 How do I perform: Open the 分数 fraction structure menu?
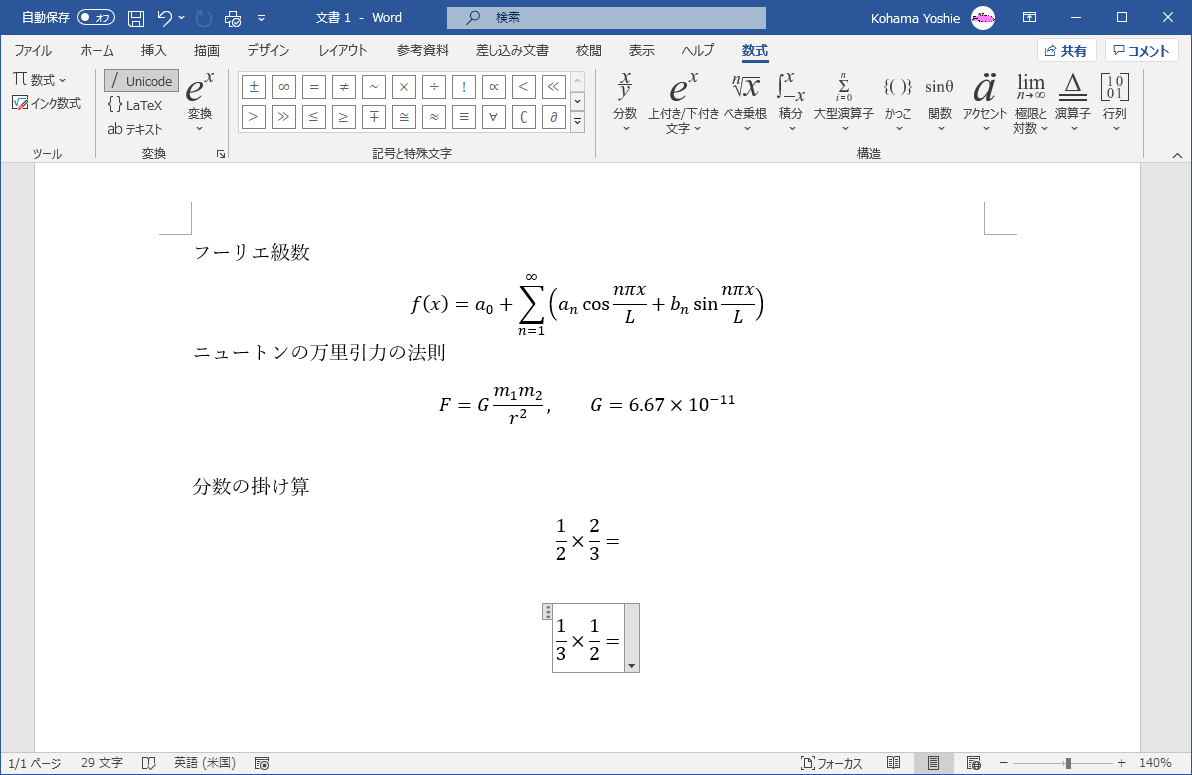point(625,103)
